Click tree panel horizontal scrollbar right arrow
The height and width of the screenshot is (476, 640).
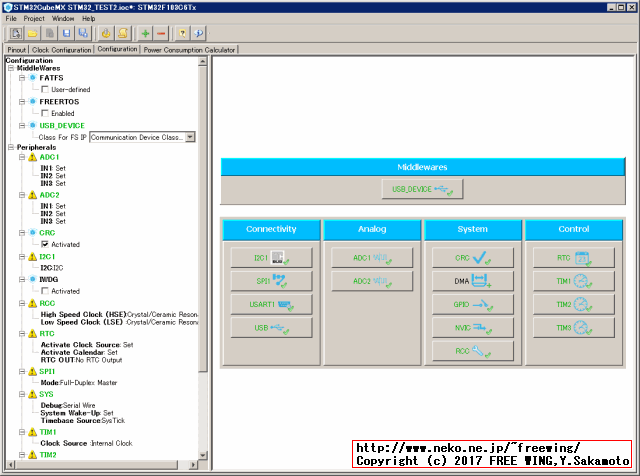pos(194,465)
